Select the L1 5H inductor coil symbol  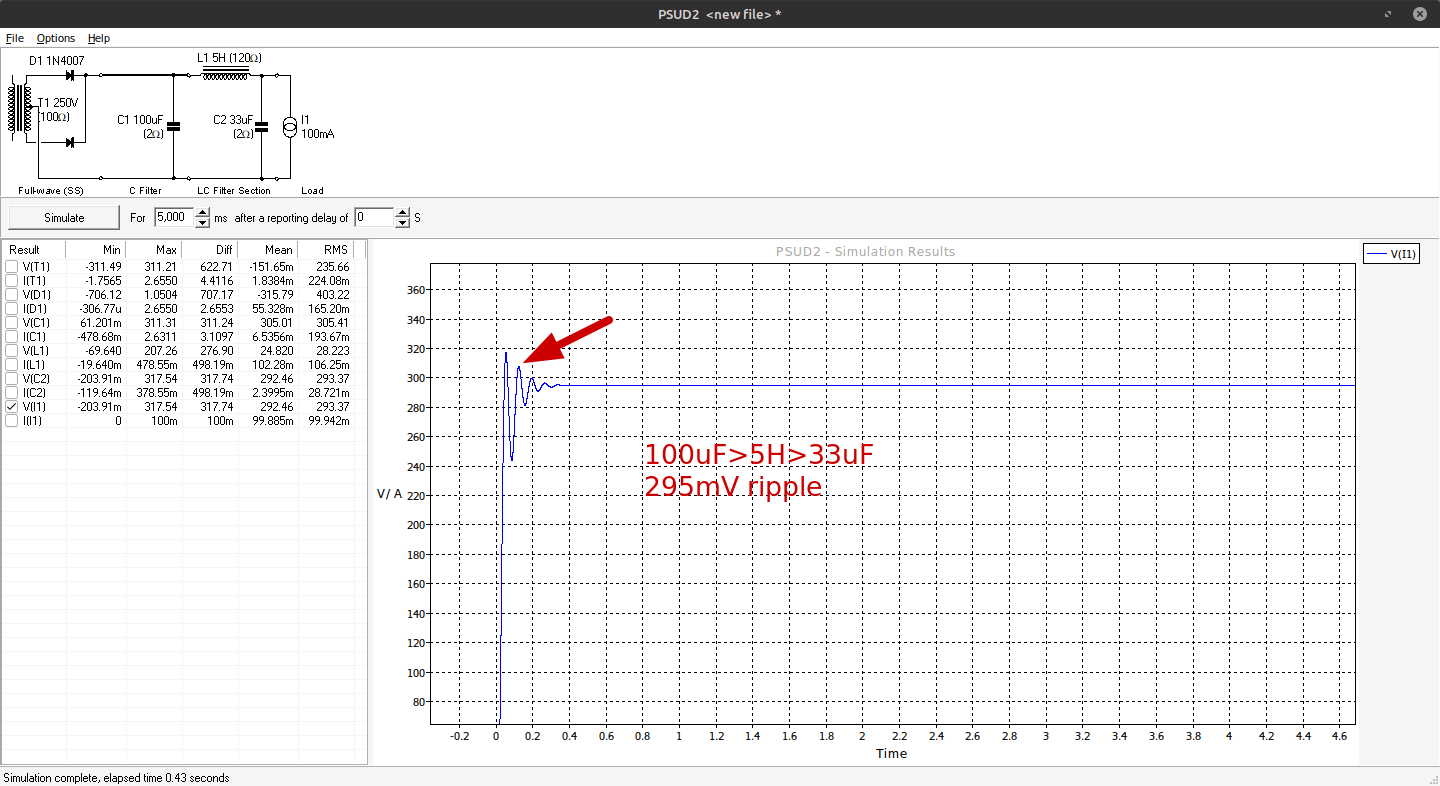(225, 71)
